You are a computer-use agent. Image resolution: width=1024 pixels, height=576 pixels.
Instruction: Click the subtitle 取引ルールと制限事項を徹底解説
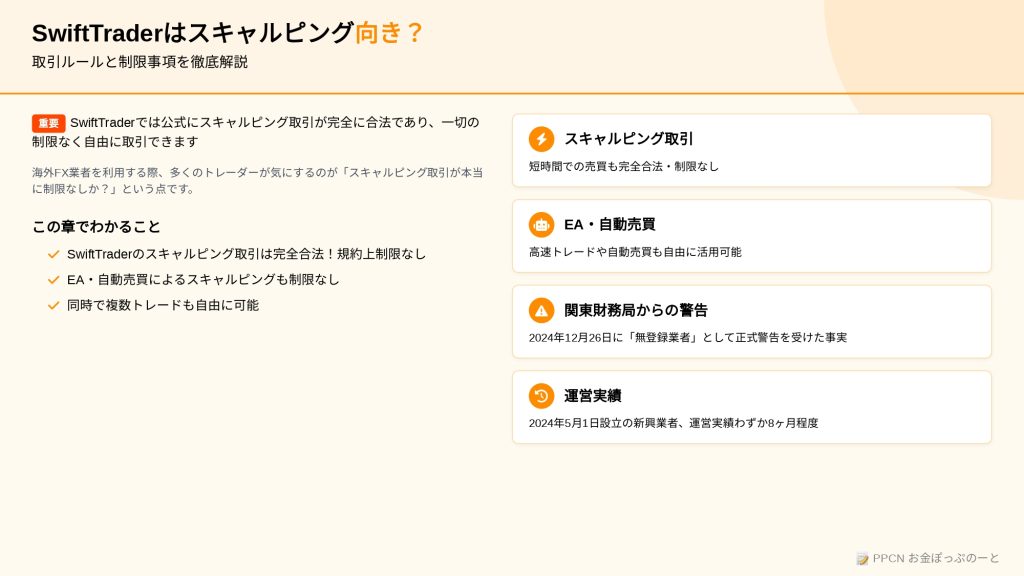point(140,62)
